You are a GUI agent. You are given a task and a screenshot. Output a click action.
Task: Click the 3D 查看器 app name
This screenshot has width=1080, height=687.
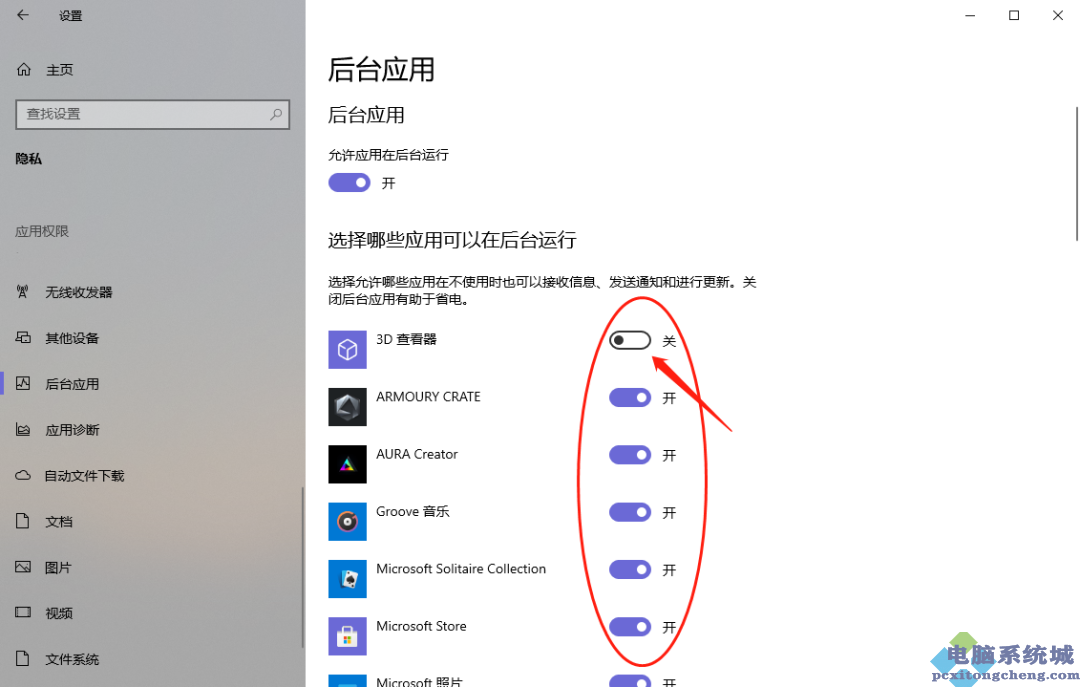(x=406, y=339)
